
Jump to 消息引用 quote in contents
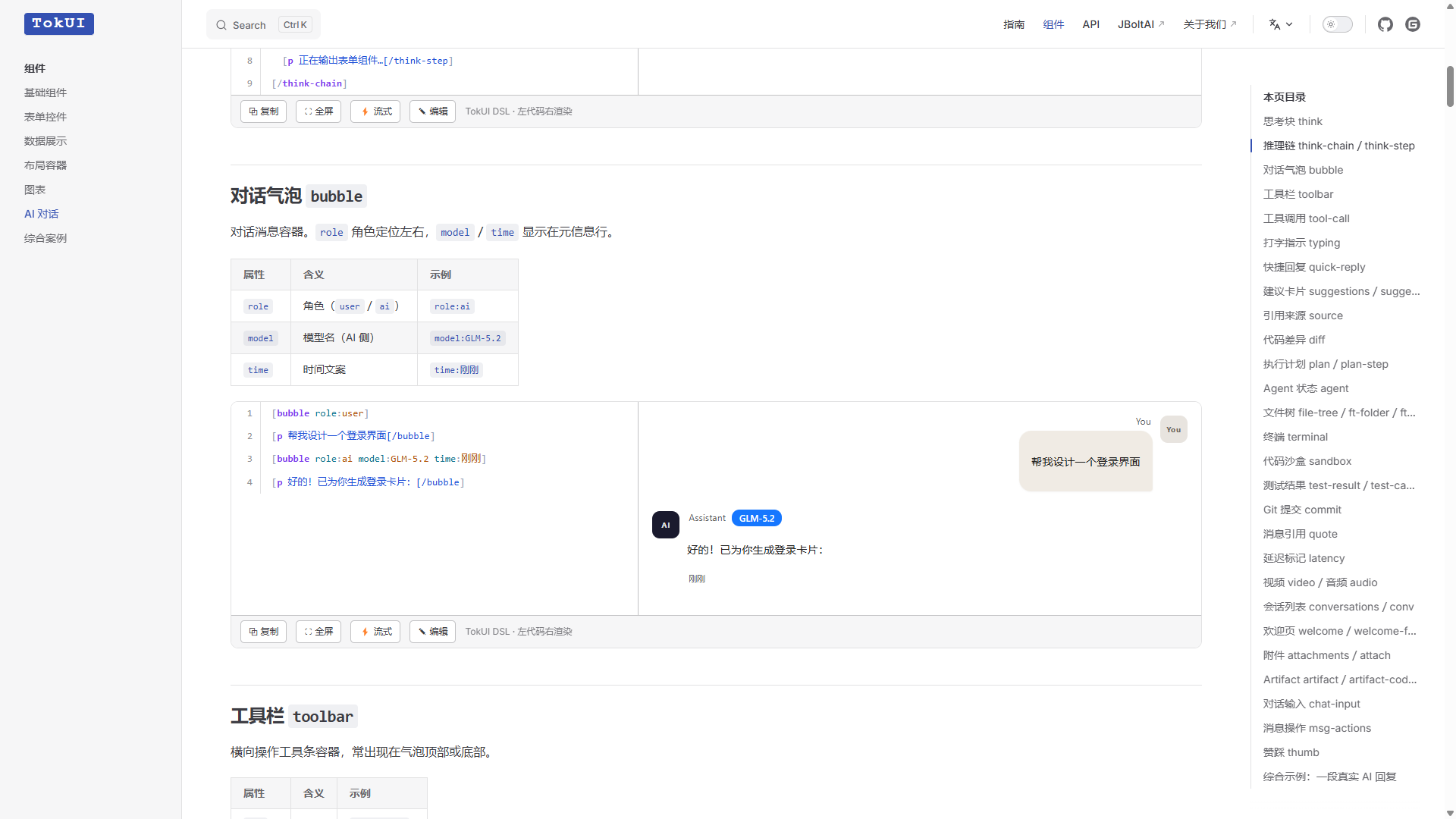tap(1301, 534)
